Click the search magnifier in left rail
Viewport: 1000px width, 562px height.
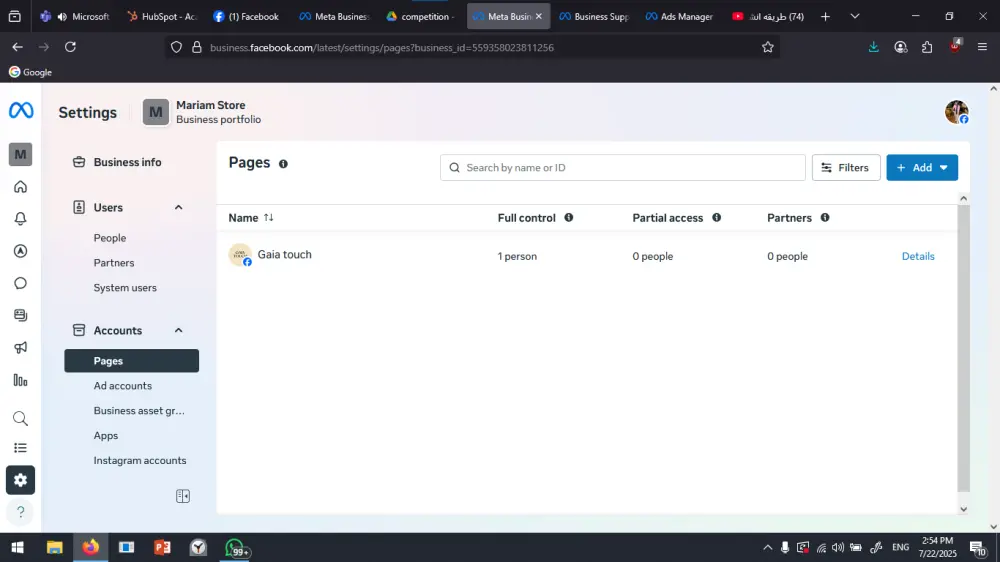click(x=20, y=418)
